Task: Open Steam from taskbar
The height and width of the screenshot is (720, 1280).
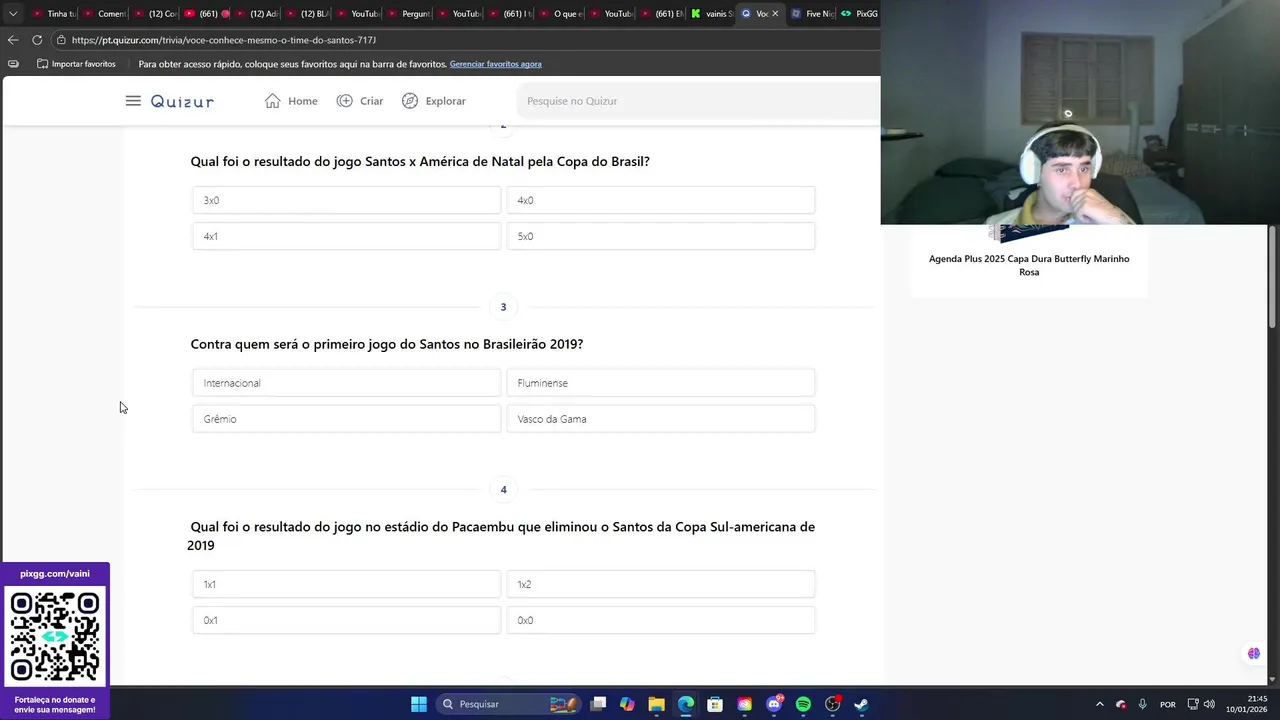Action: (861, 704)
